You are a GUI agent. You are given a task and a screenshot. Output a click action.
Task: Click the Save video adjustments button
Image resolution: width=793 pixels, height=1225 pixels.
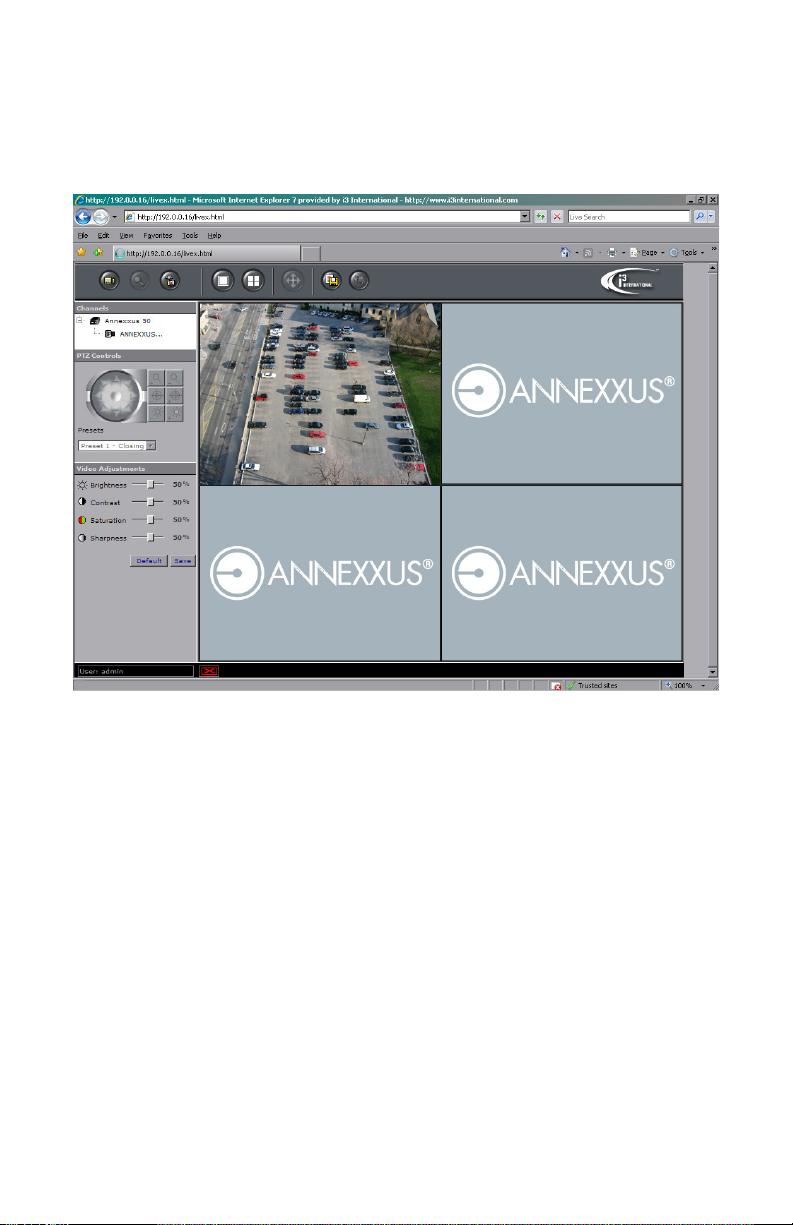point(182,561)
